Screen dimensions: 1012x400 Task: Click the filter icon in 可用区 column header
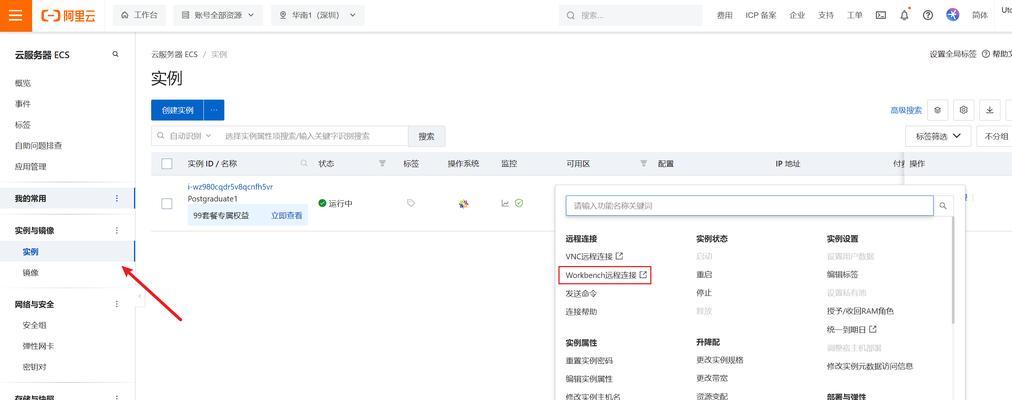[643, 164]
